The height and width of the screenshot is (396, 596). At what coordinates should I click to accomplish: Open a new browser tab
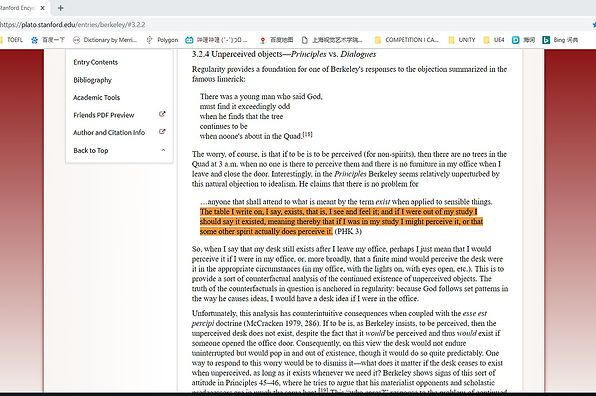(x=60, y=8)
